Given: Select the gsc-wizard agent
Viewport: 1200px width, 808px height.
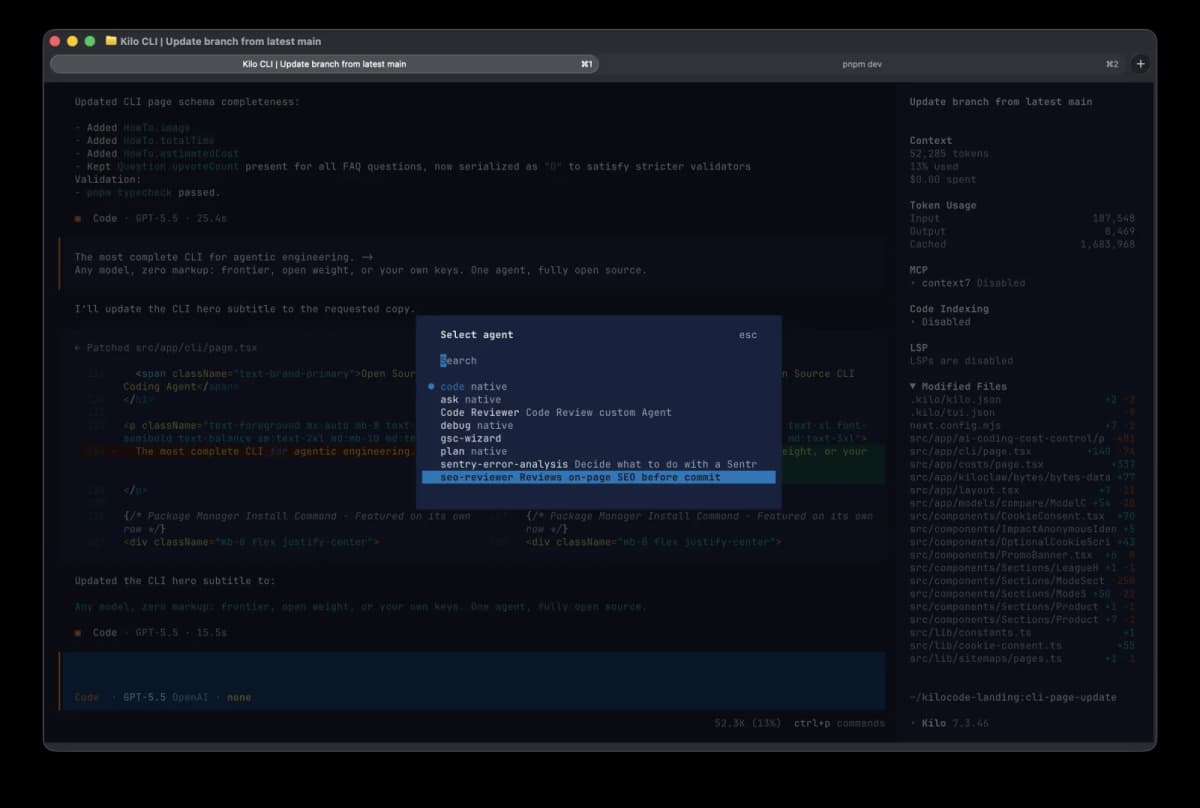Looking at the screenshot, I should [x=598, y=438].
